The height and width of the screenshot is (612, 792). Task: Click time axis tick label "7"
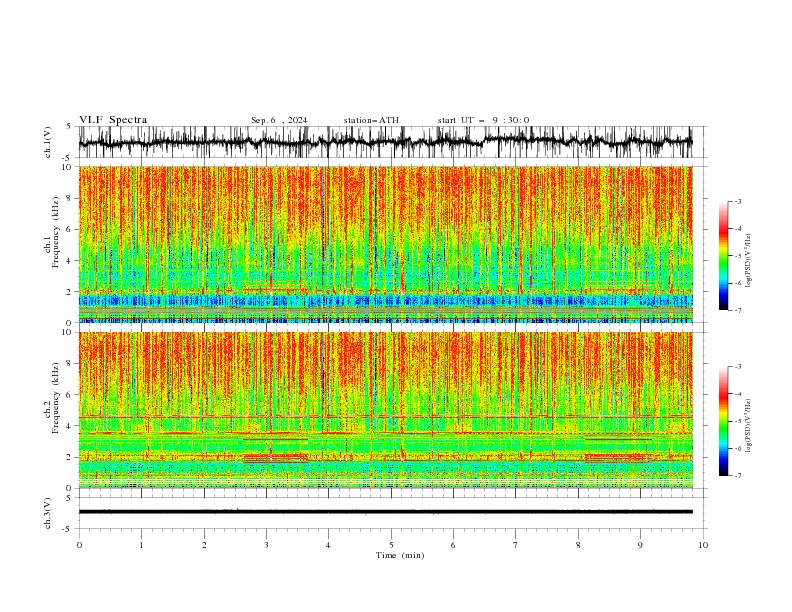(516, 545)
